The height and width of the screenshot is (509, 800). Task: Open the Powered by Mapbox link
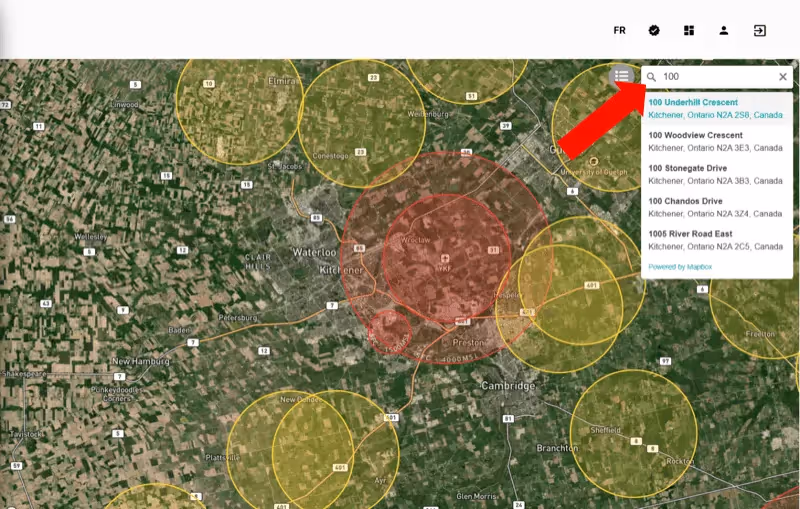tap(680, 267)
